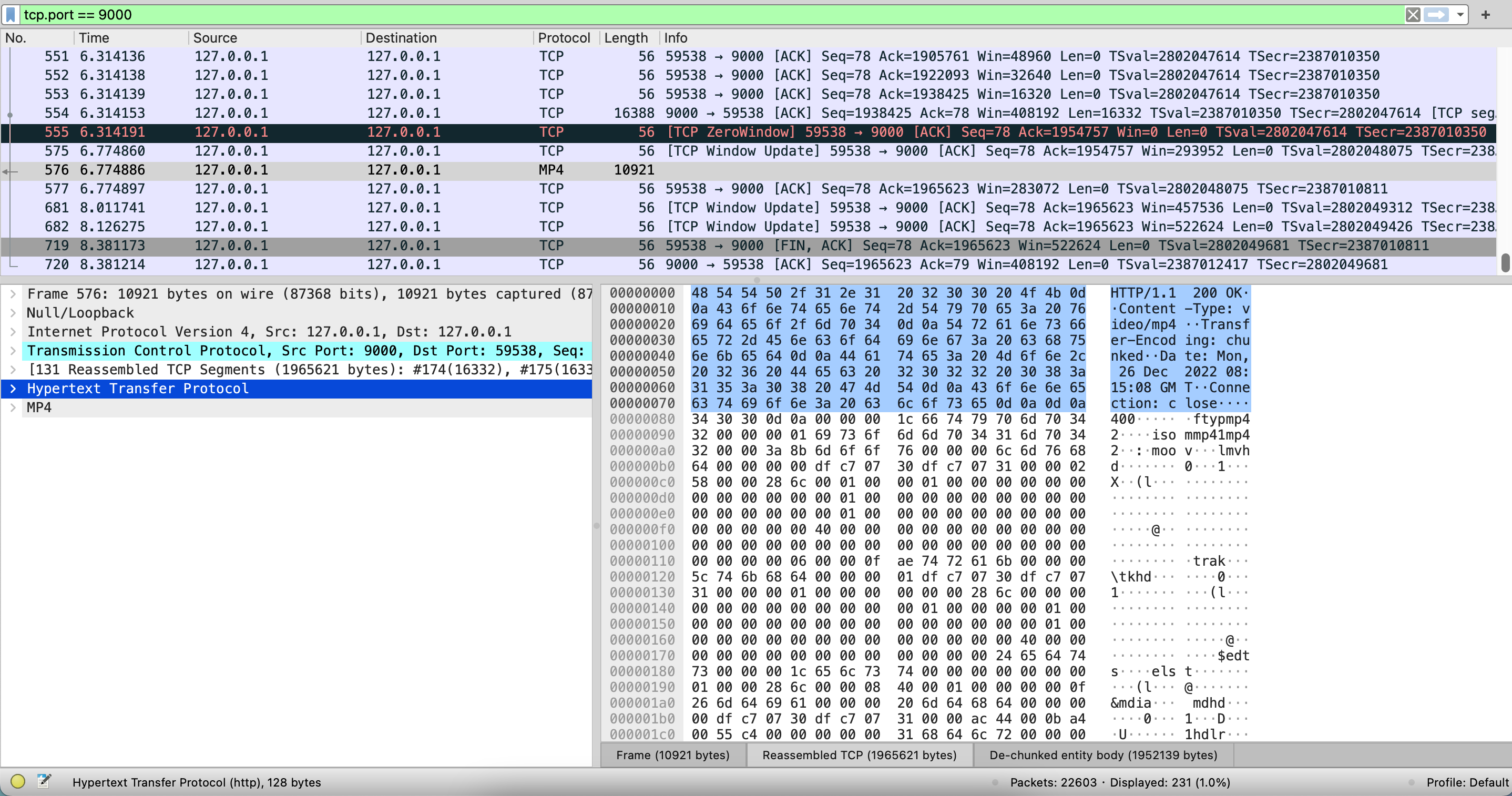Screen dimensions: 1512x796
Task: Open capture file properties notepad icon
Action: (x=44, y=781)
